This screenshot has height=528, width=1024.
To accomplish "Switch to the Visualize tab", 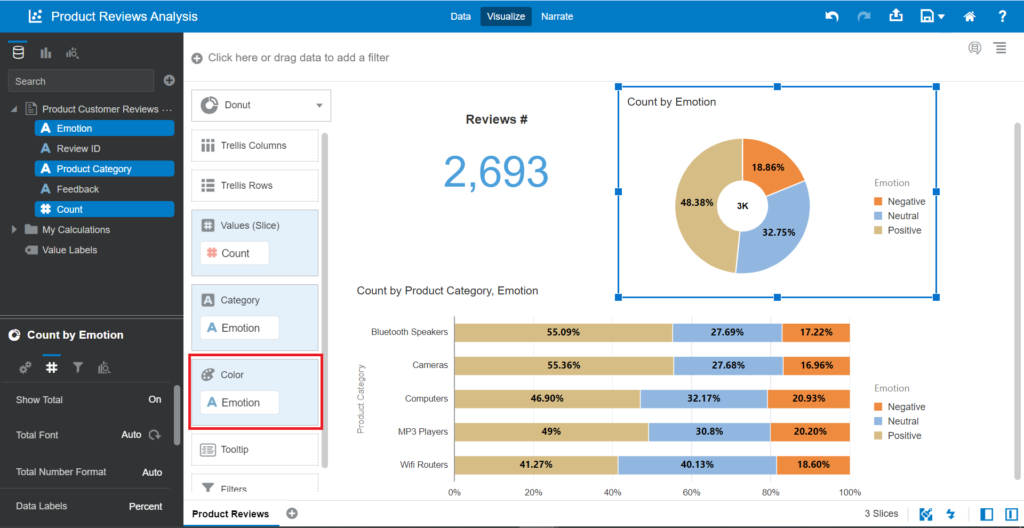I will click(506, 16).
